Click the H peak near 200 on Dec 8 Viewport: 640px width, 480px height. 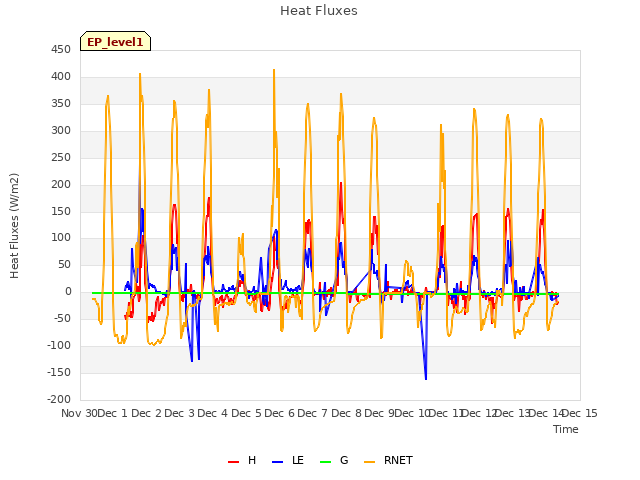pos(341,183)
